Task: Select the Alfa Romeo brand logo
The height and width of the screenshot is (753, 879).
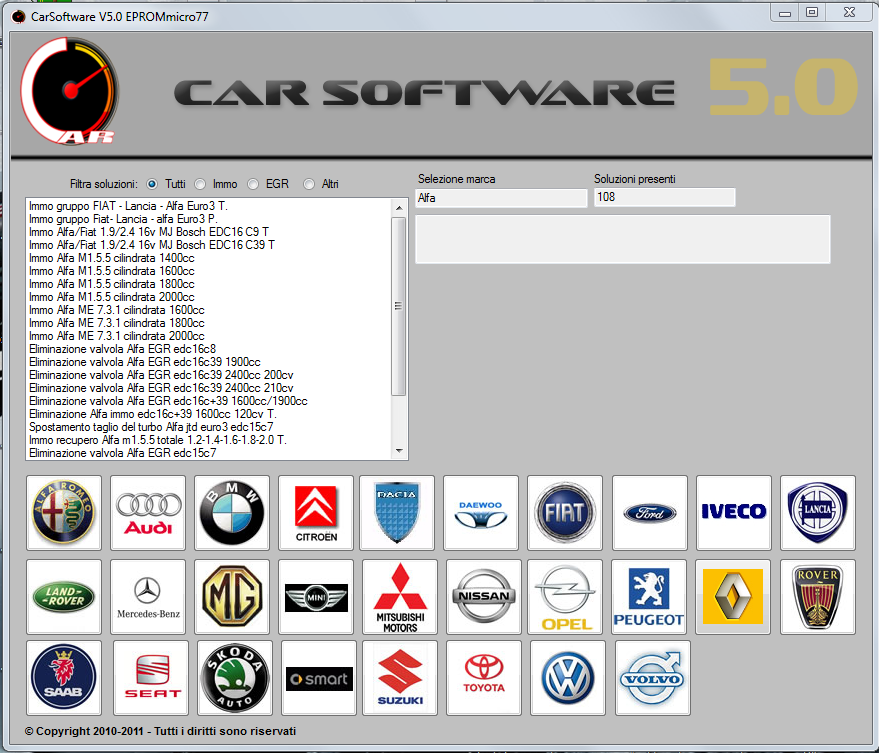Action: pyautogui.click(x=64, y=512)
